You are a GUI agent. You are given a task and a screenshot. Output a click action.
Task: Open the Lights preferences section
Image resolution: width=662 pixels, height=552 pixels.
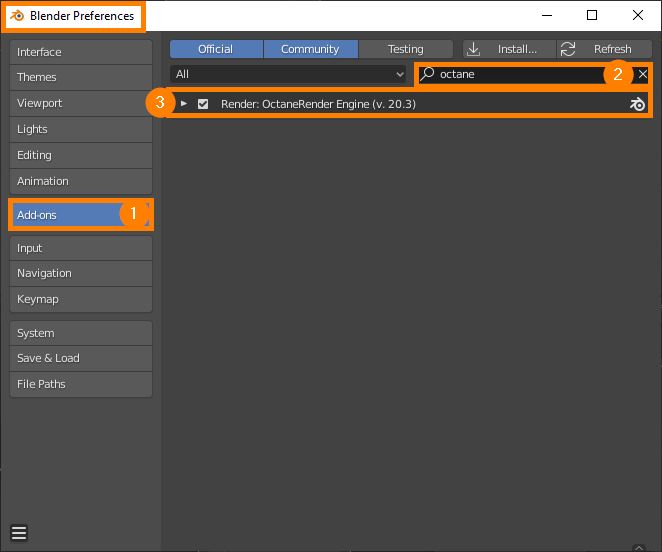[x=81, y=129]
